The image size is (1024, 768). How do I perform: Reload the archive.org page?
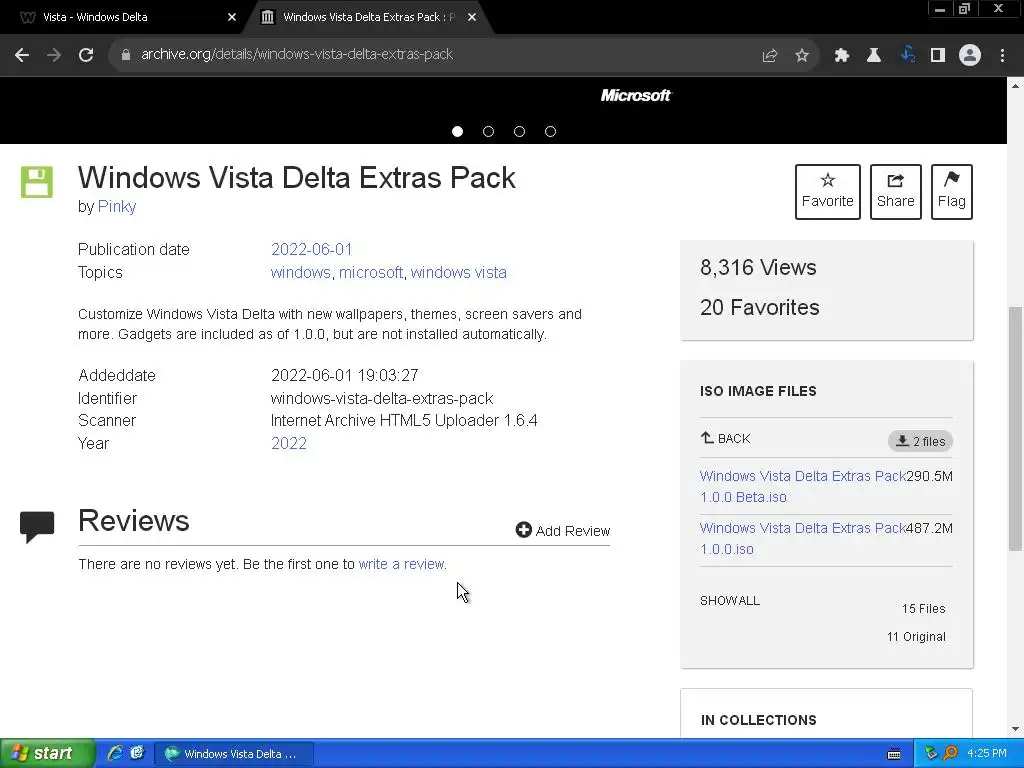point(86,55)
